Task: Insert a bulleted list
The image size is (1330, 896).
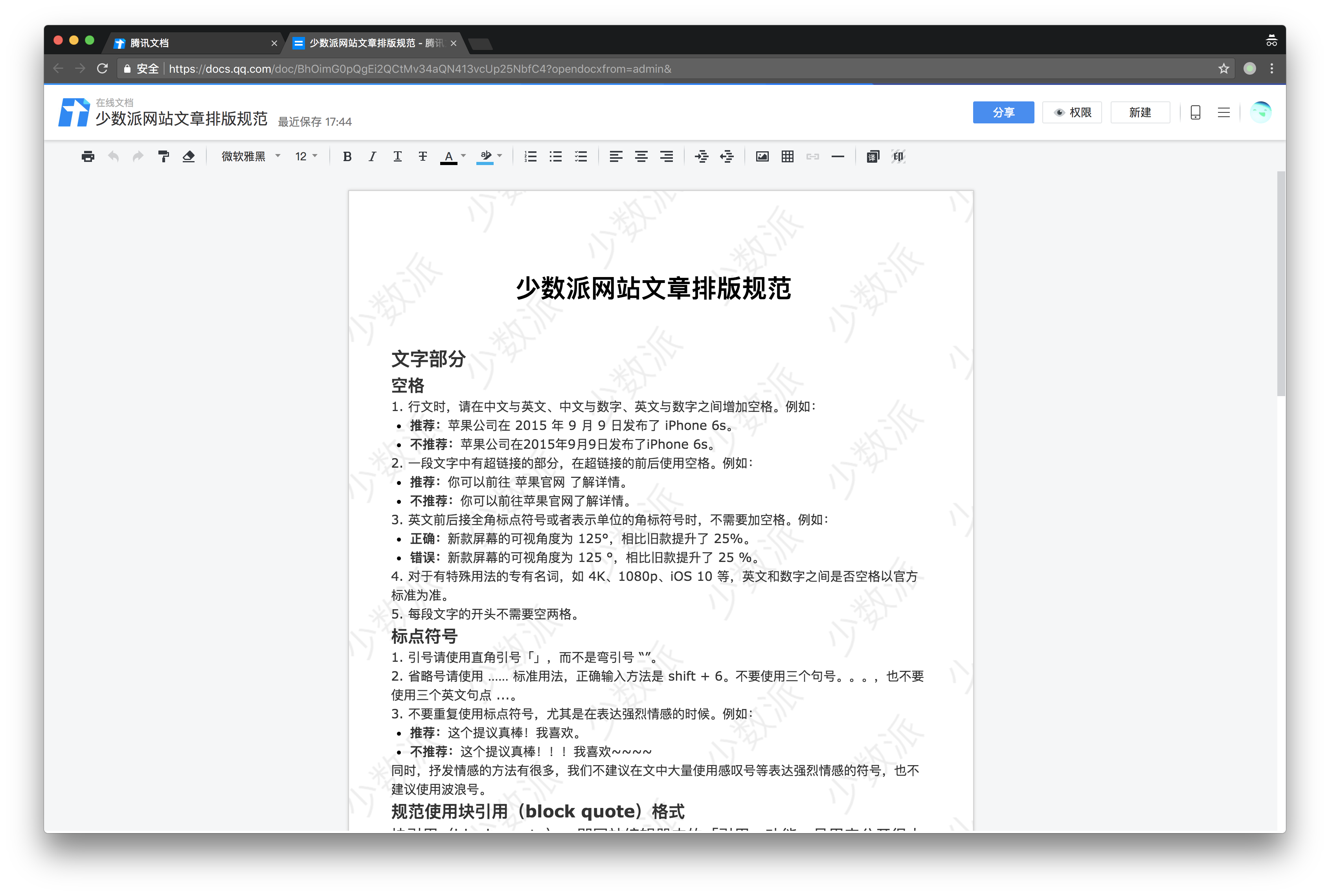Action: tap(556, 156)
